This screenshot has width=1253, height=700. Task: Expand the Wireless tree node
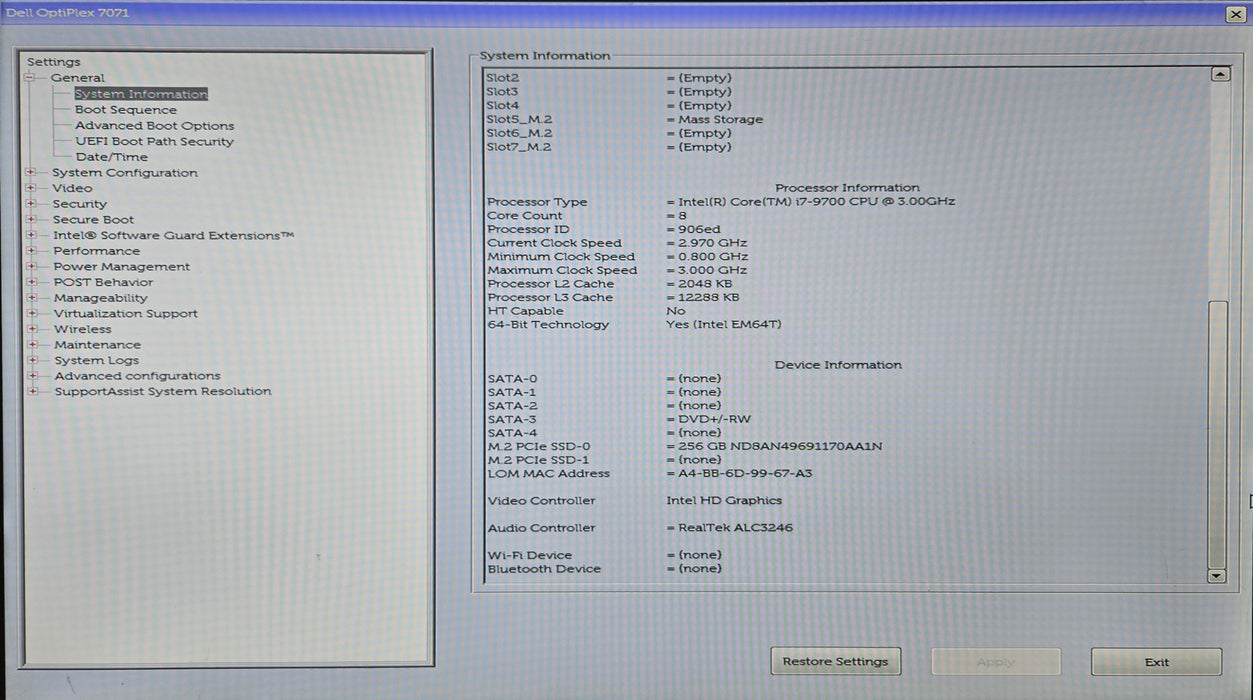[32, 329]
